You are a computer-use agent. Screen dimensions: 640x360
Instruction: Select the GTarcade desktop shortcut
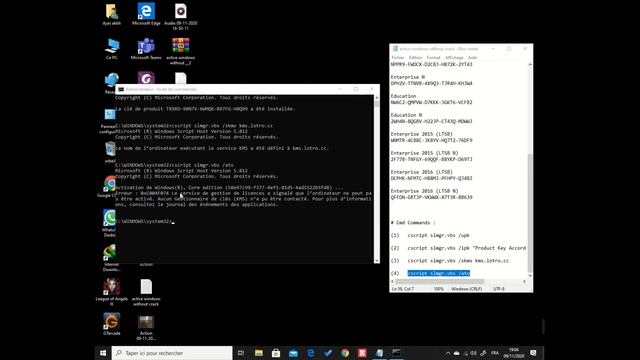(x=111, y=324)
